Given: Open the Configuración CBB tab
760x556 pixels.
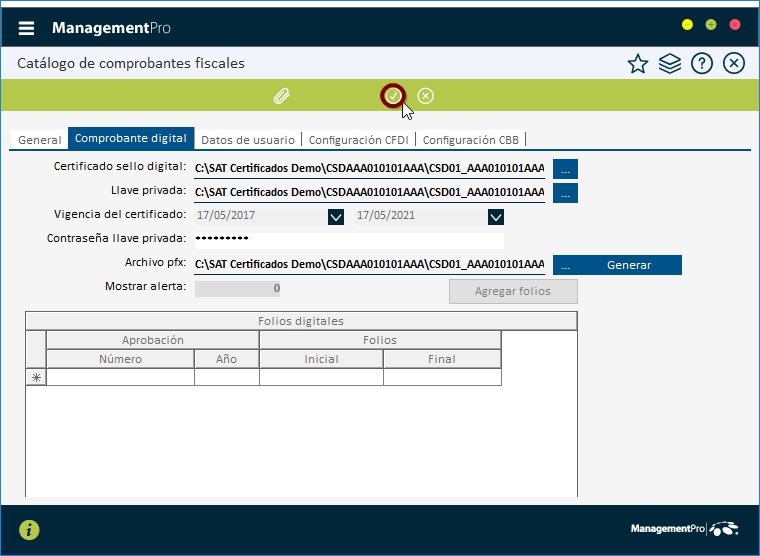Looking at the screenshot, I should pos(471,140).
